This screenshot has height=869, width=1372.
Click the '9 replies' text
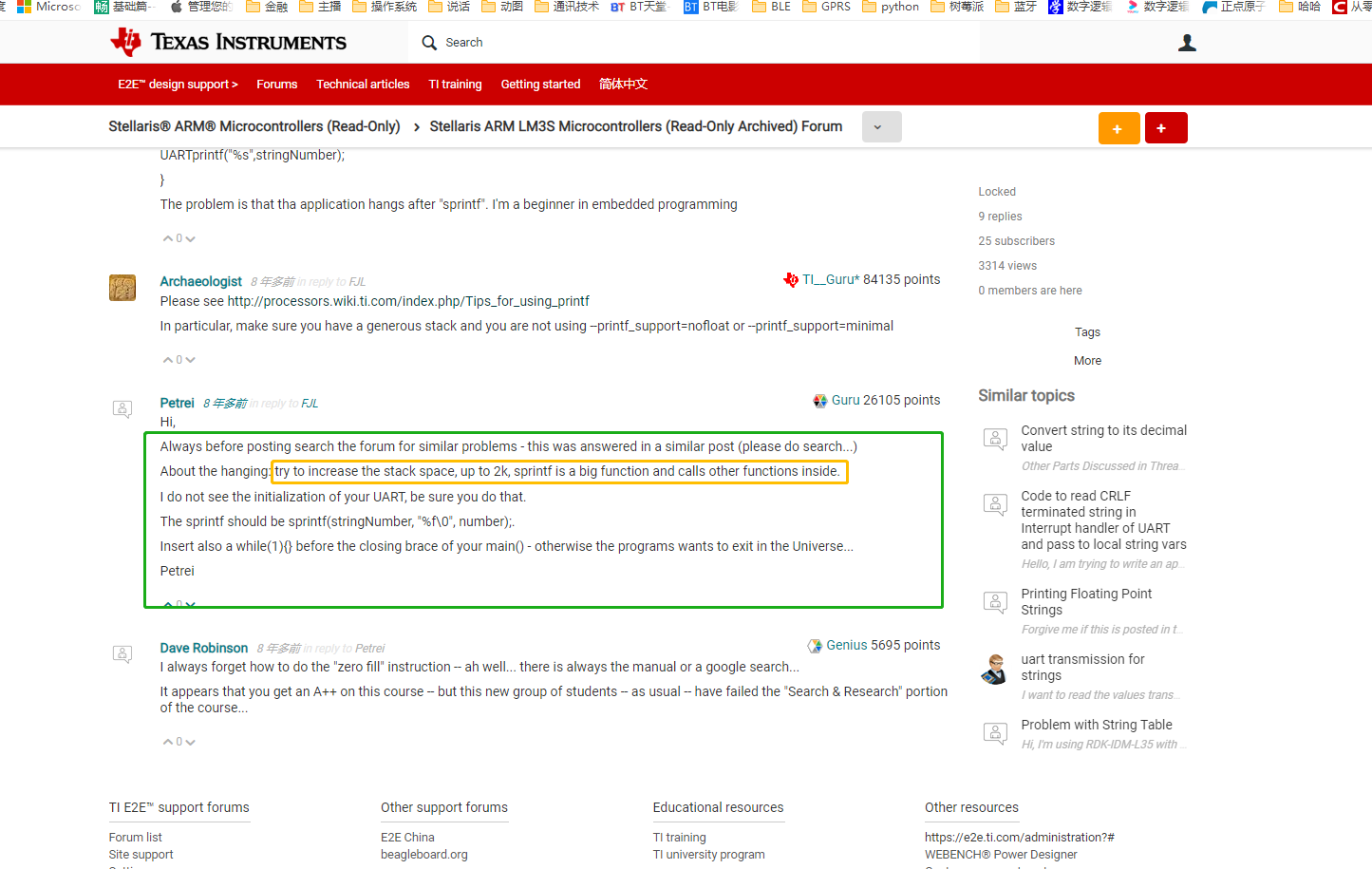click(x=1000, y=217)
